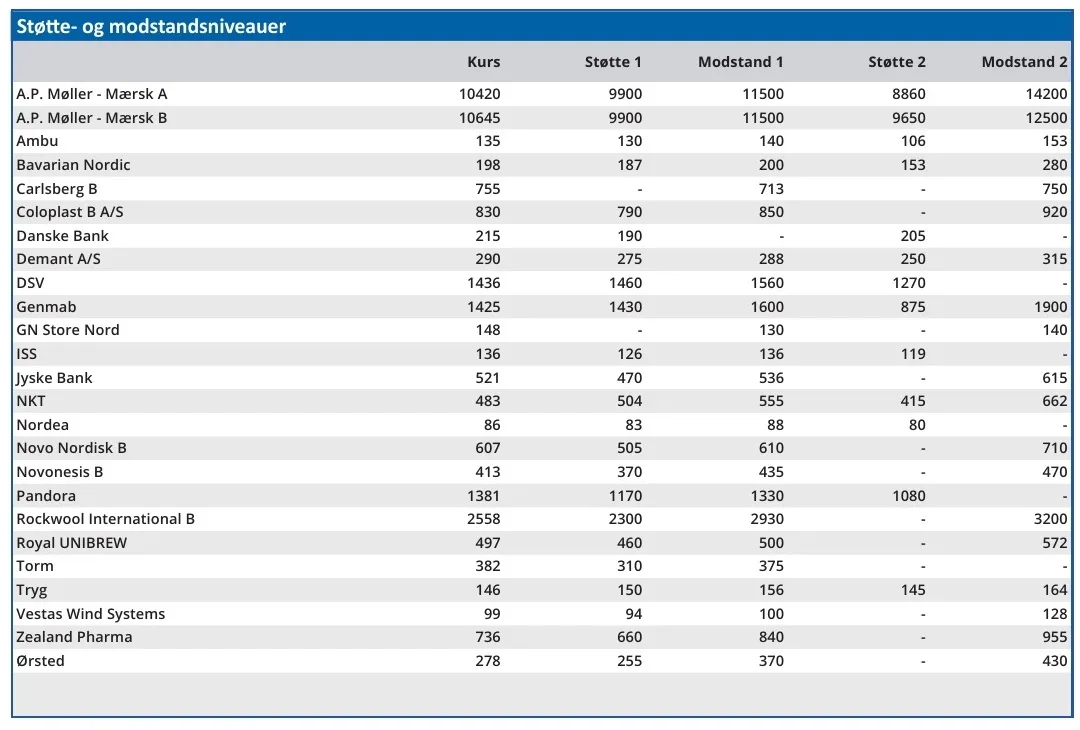Select the Vestas Wind Systems row name

coord(91,614)
